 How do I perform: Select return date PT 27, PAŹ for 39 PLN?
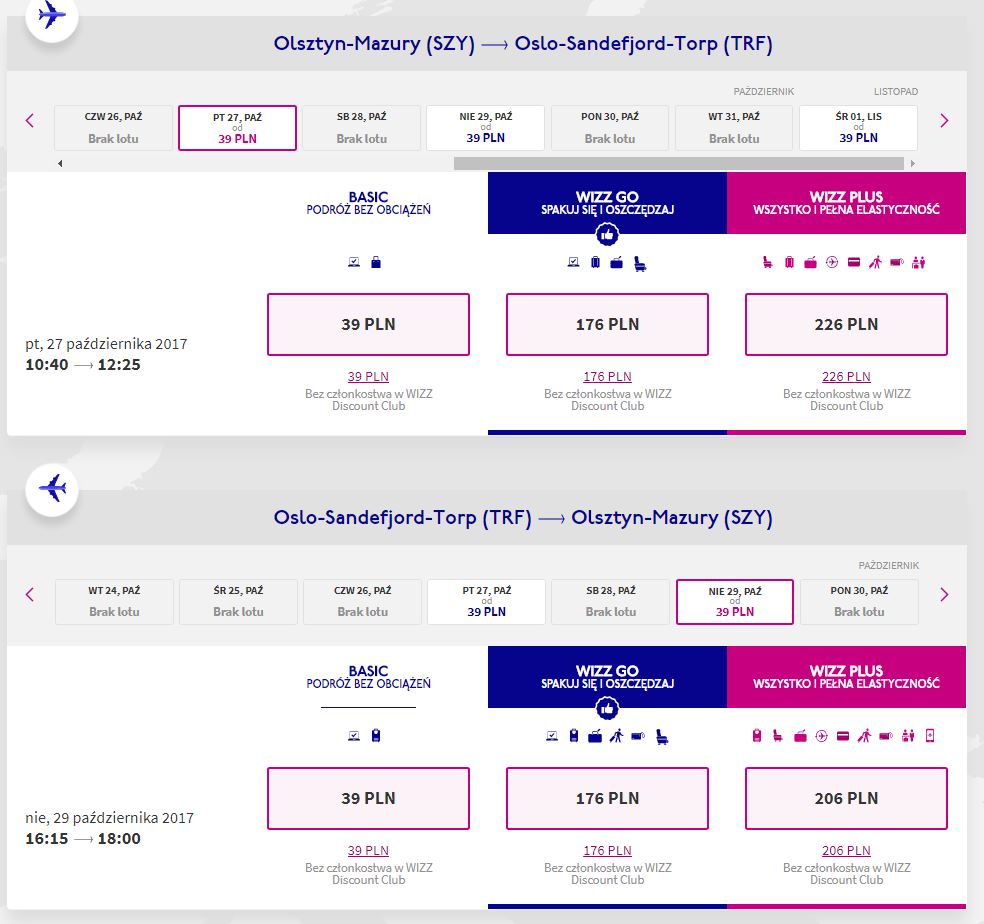(486, 602)
